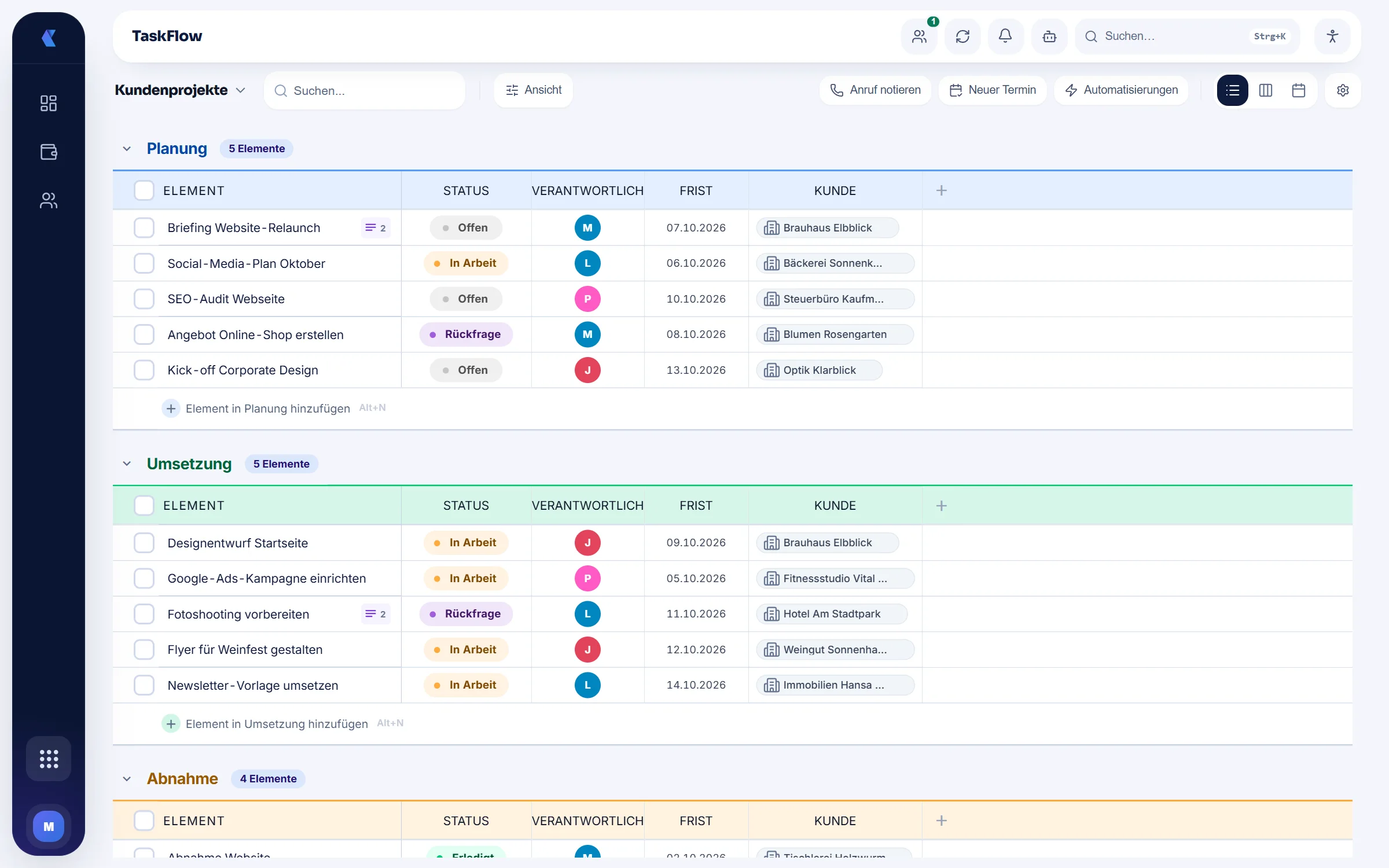Open comments on Fotoshooting vorbereiten

376,614
